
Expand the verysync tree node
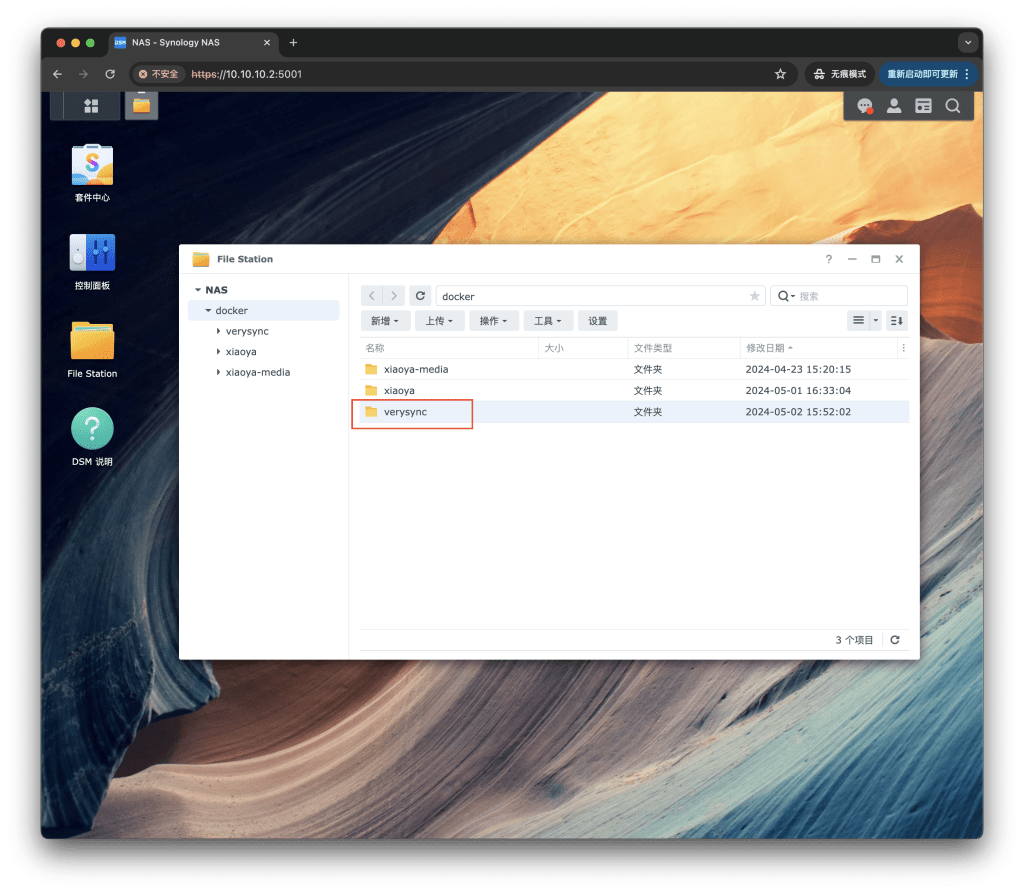pos(218,331)
